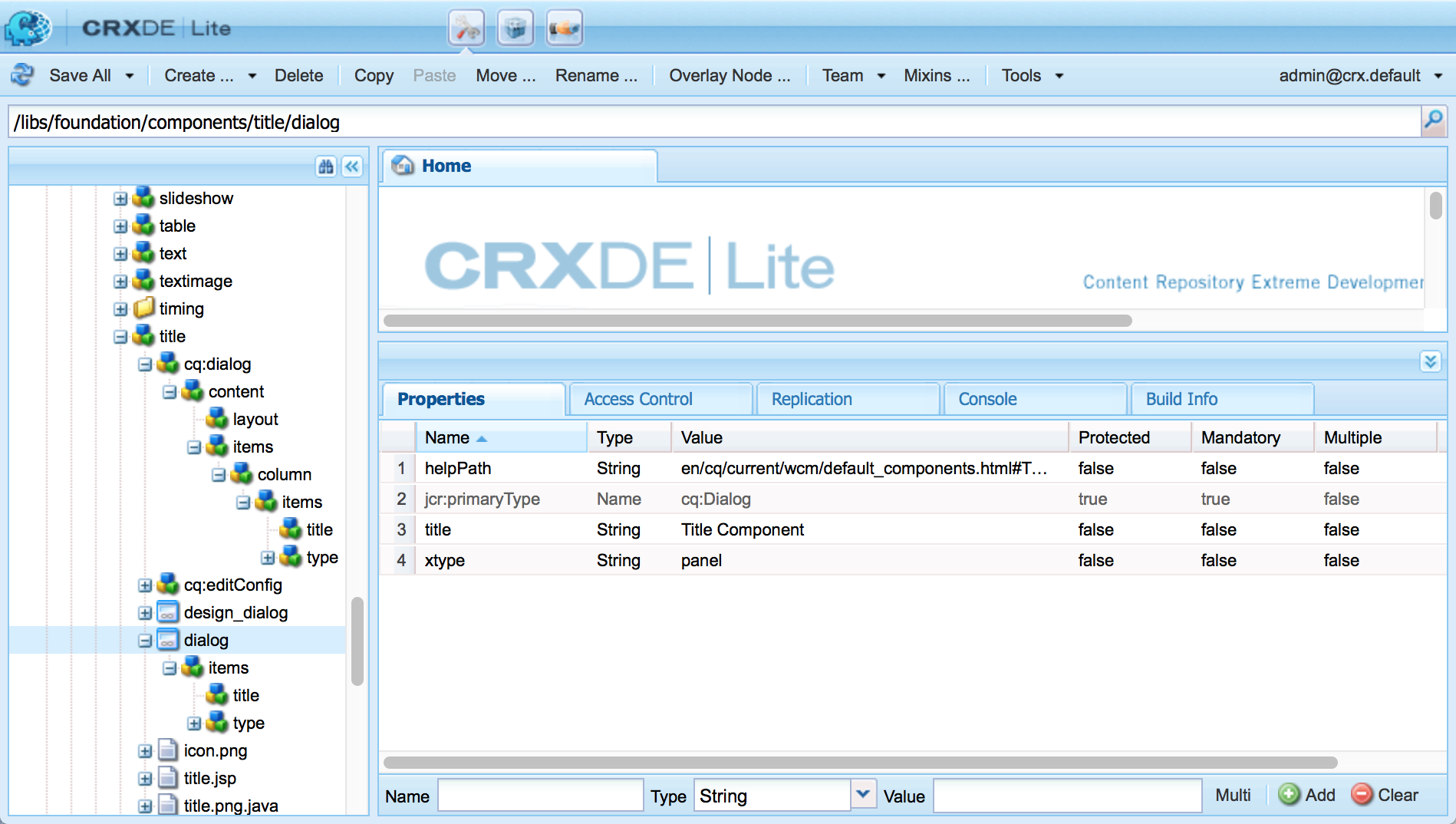1456x824 pixels.
Task: Click the 'Title Component' value cell
Action: pyautogui.click(x=869, y=529)
